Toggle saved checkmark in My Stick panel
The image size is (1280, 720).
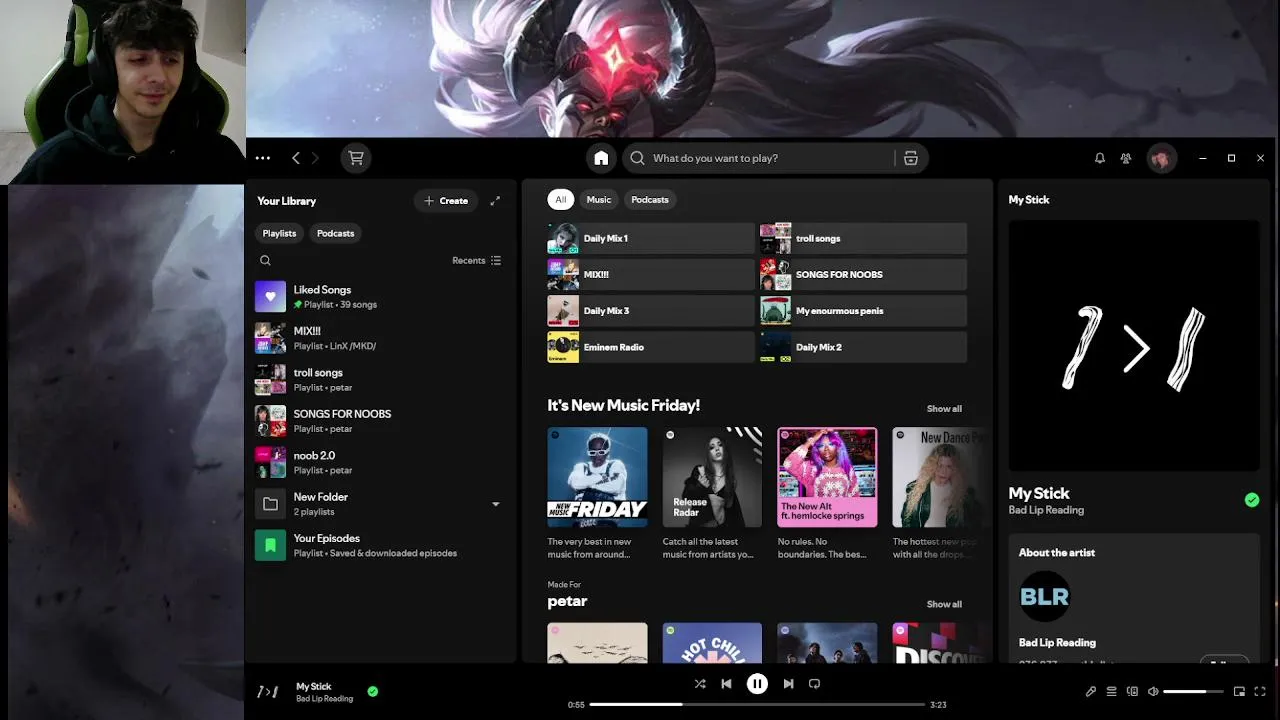pos(1252,500)
